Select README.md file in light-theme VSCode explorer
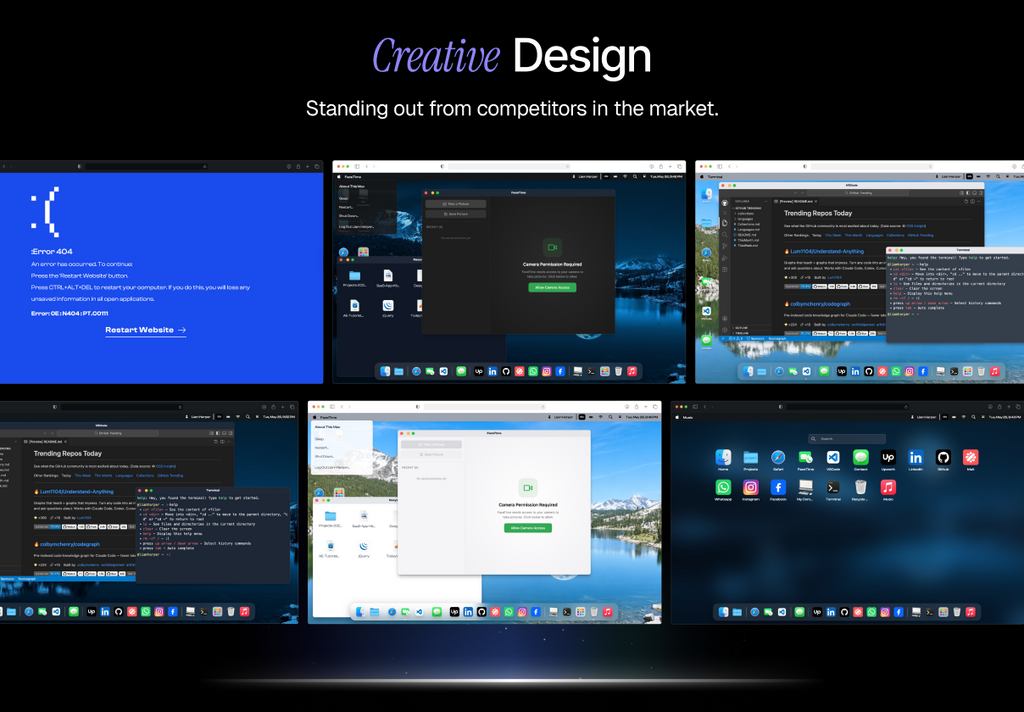This screenshot has width=1024, height=712. tap(745, 235)
